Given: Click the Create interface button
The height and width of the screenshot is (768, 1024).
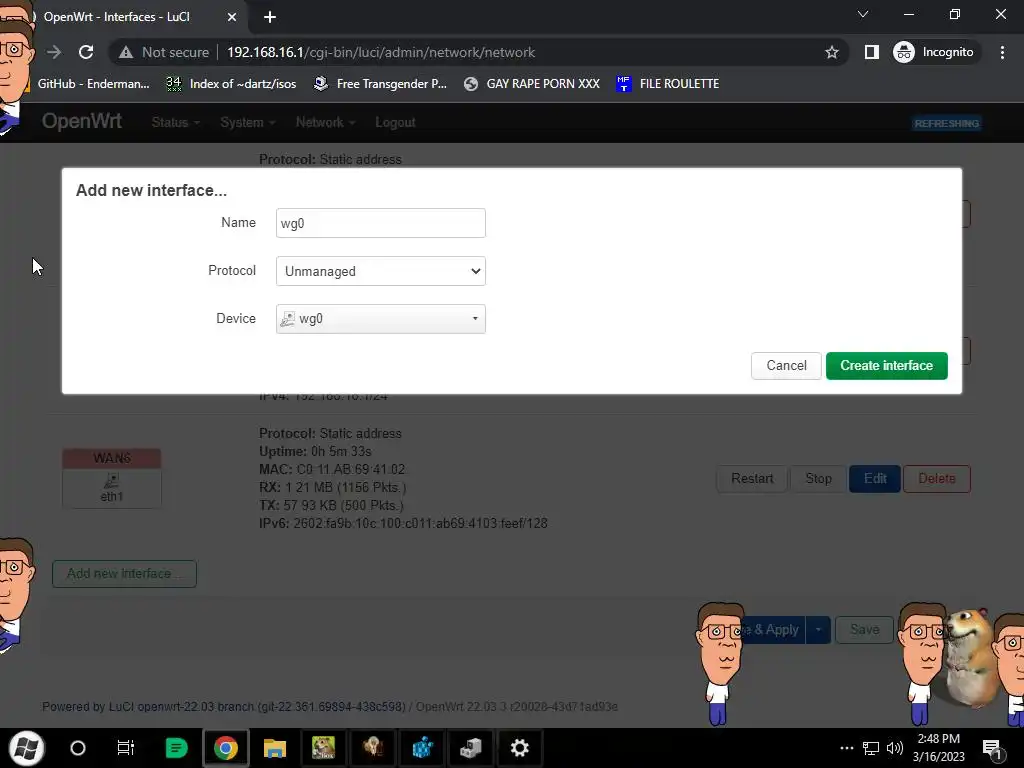Looking at the screenshot, I should click(886, 366).
